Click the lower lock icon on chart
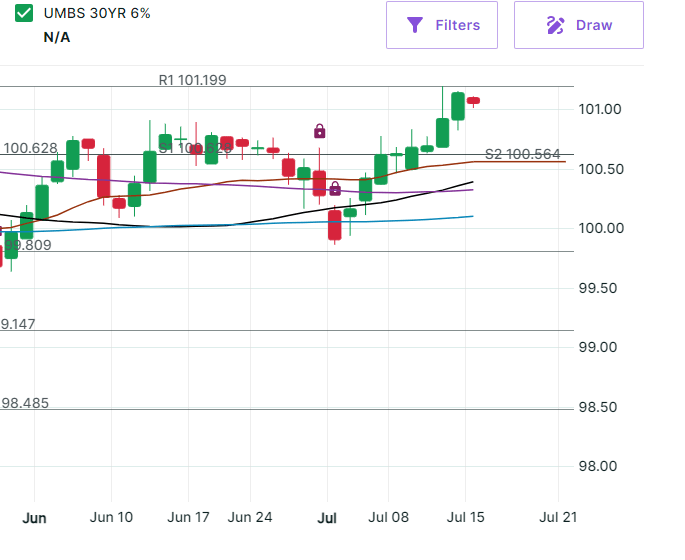Viewport: 685px width, 560px height. coord(335,188)
